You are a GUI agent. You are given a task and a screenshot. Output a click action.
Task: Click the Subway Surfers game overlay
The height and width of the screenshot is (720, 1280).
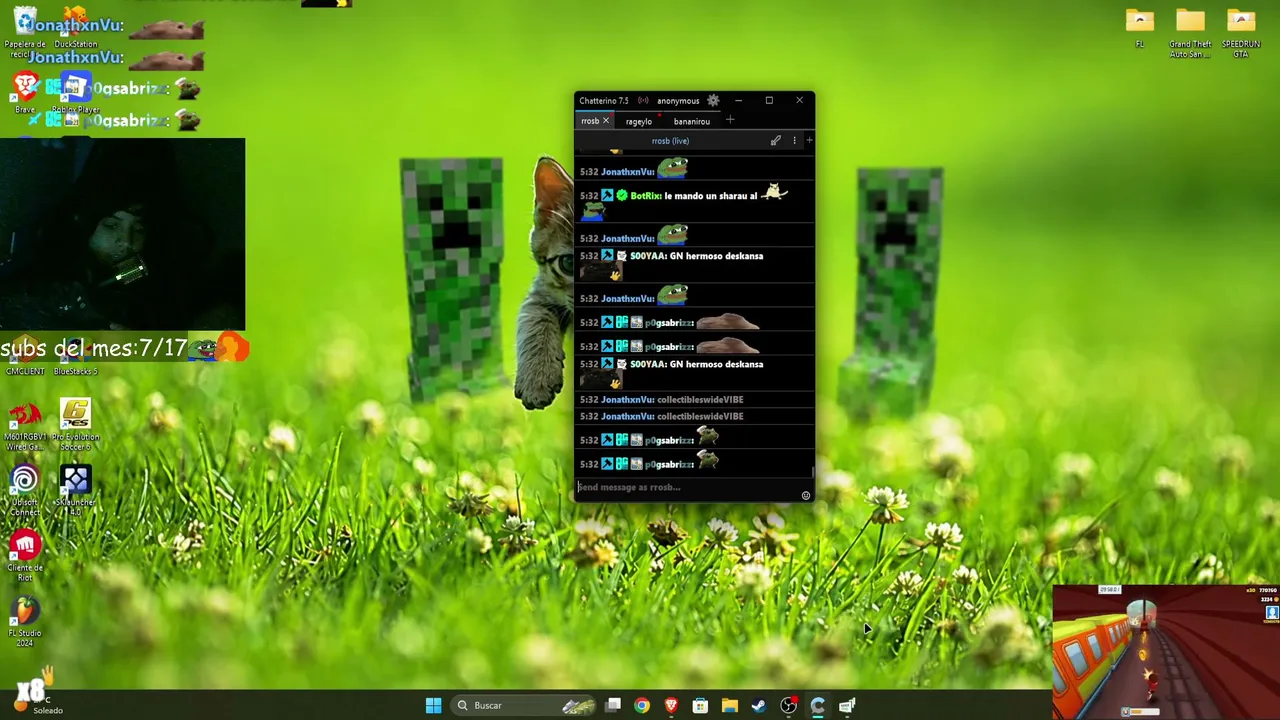[1166, 652]
